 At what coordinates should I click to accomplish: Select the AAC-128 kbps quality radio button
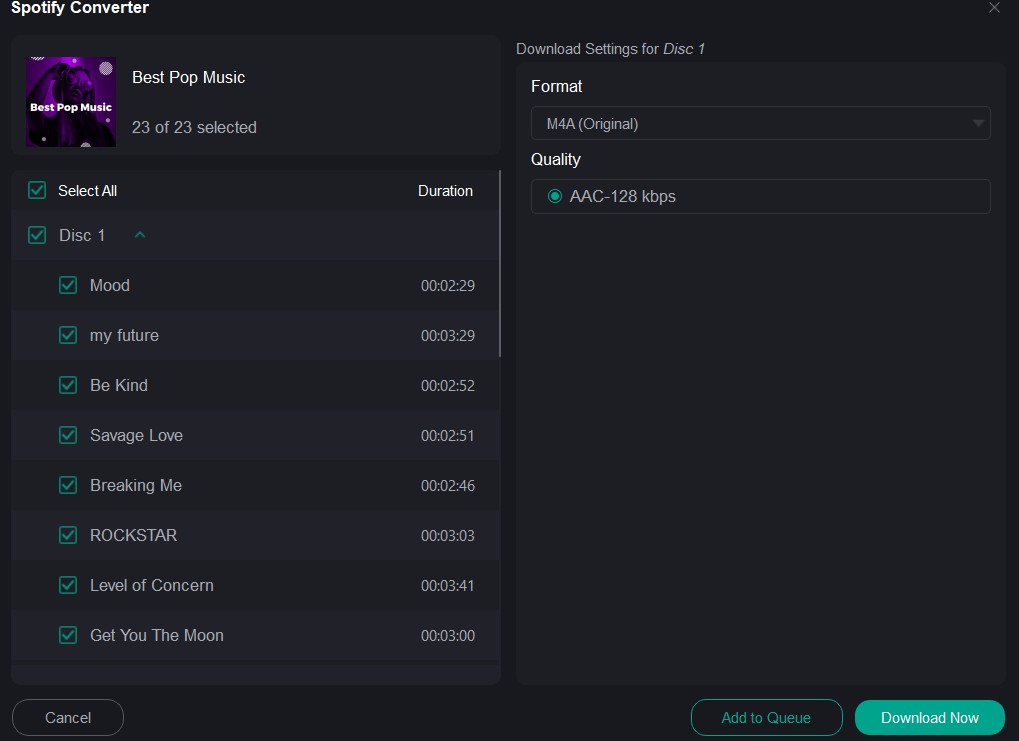(x=554, y=196)
